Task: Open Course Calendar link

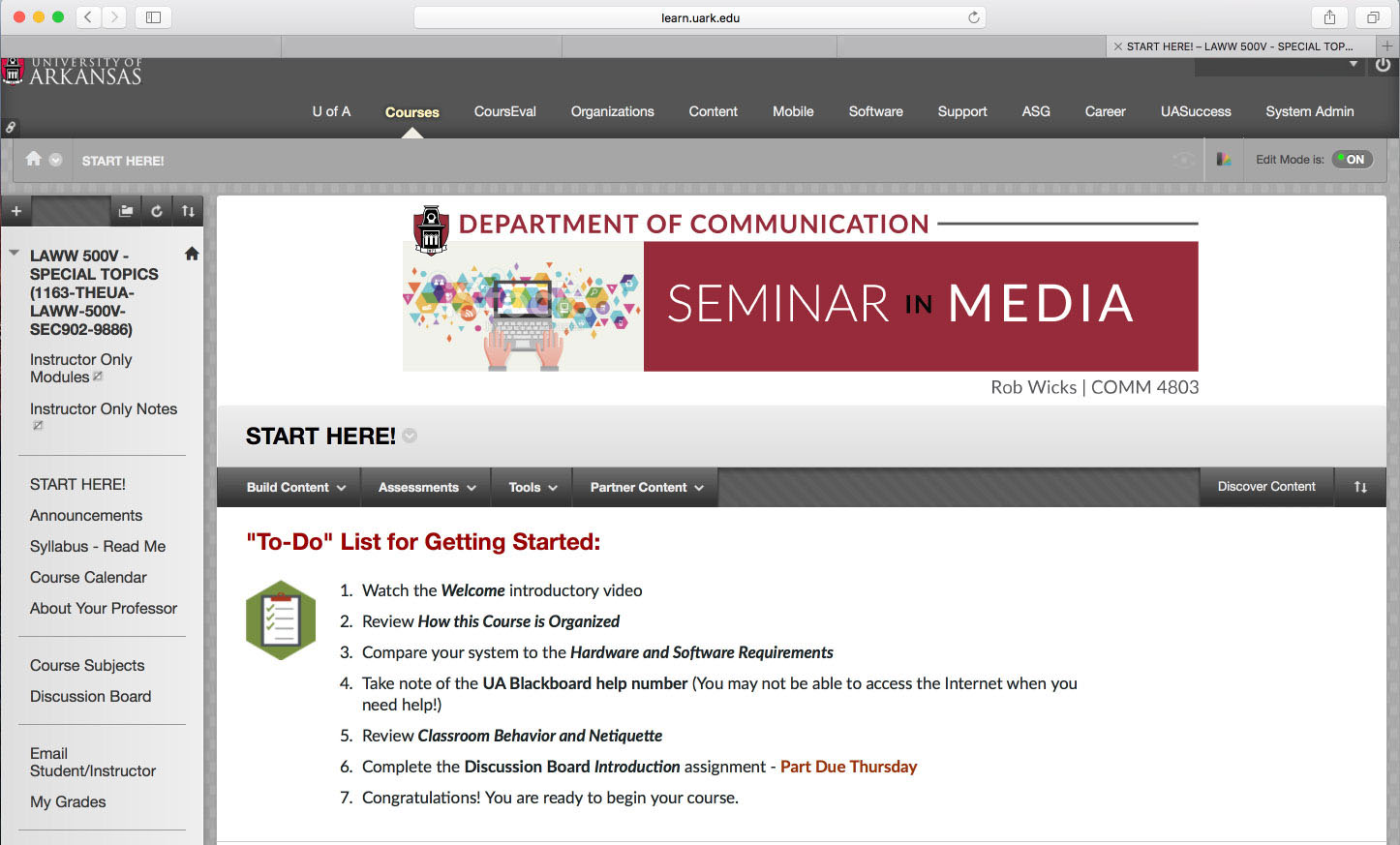Action: (x=88, y=577)
